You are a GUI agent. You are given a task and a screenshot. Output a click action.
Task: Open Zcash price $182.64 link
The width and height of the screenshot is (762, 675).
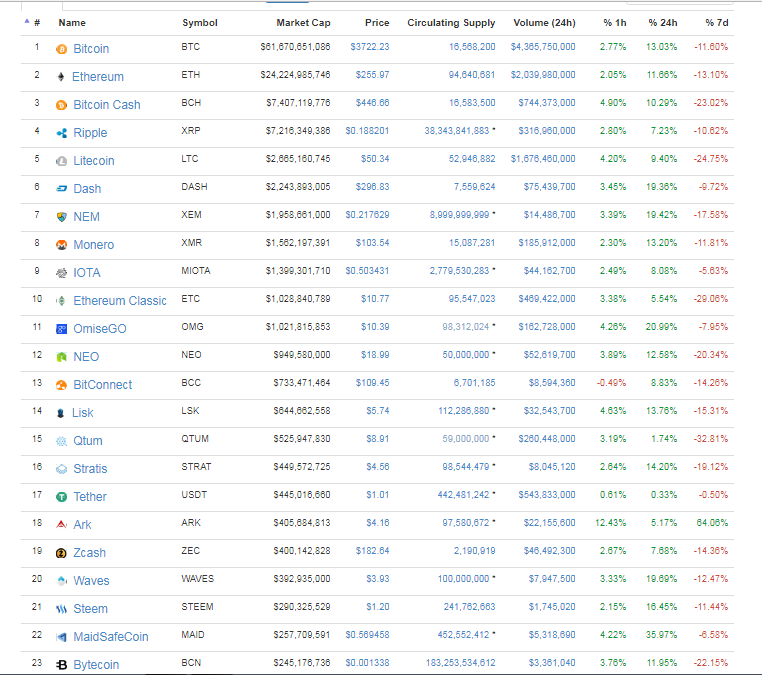point(373,551)
